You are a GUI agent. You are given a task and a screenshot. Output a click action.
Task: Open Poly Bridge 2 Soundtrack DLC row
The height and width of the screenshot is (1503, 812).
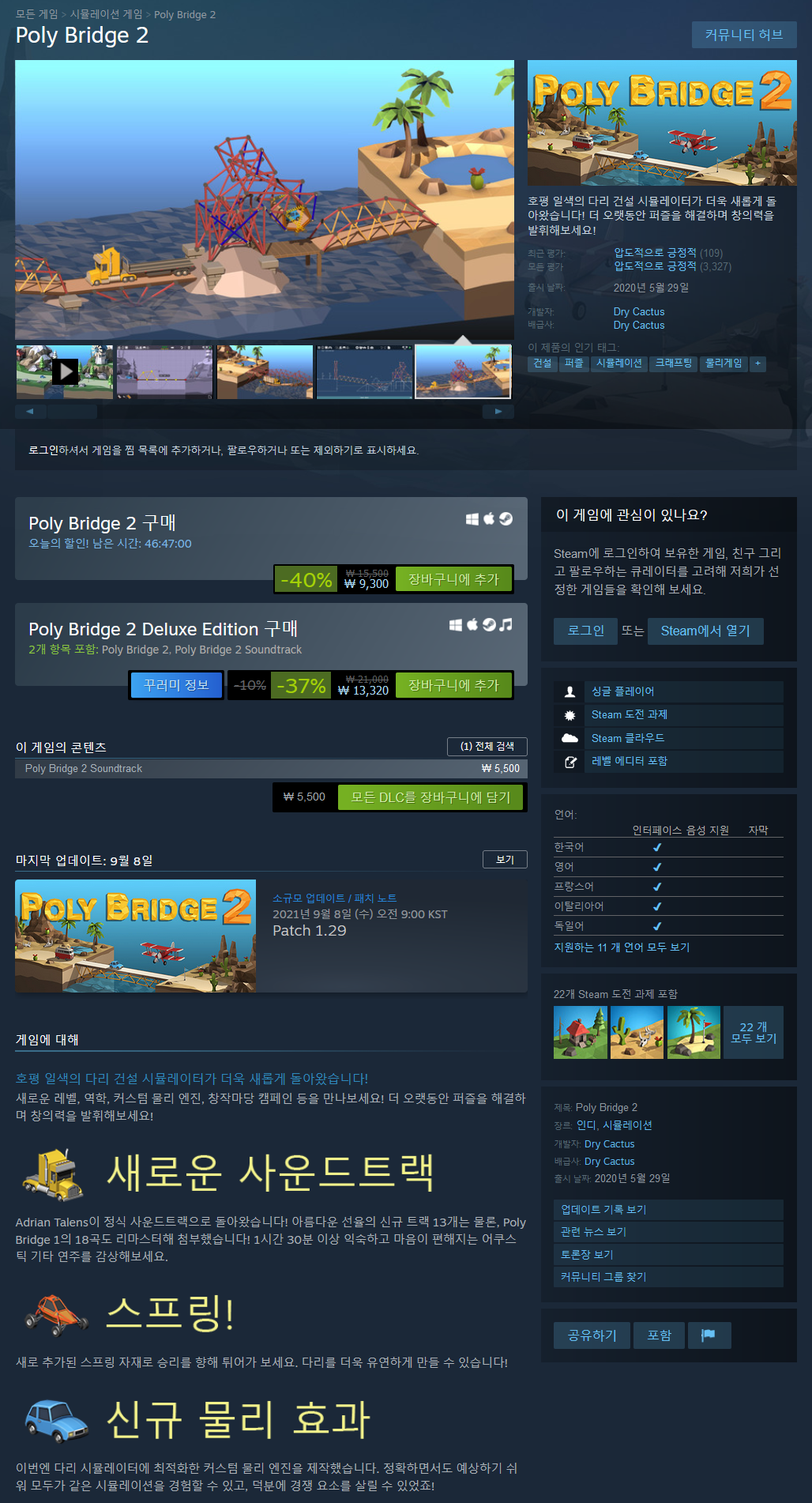pos(271,768)
